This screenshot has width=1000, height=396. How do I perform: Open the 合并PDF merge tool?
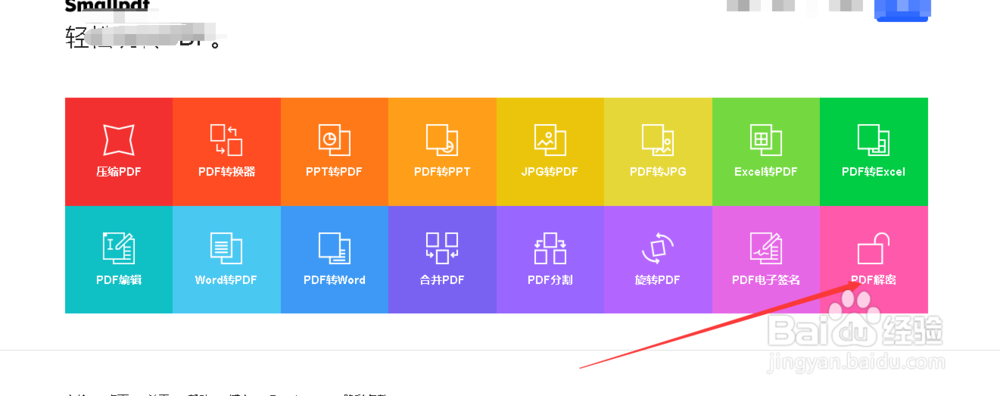pos(443,260)
